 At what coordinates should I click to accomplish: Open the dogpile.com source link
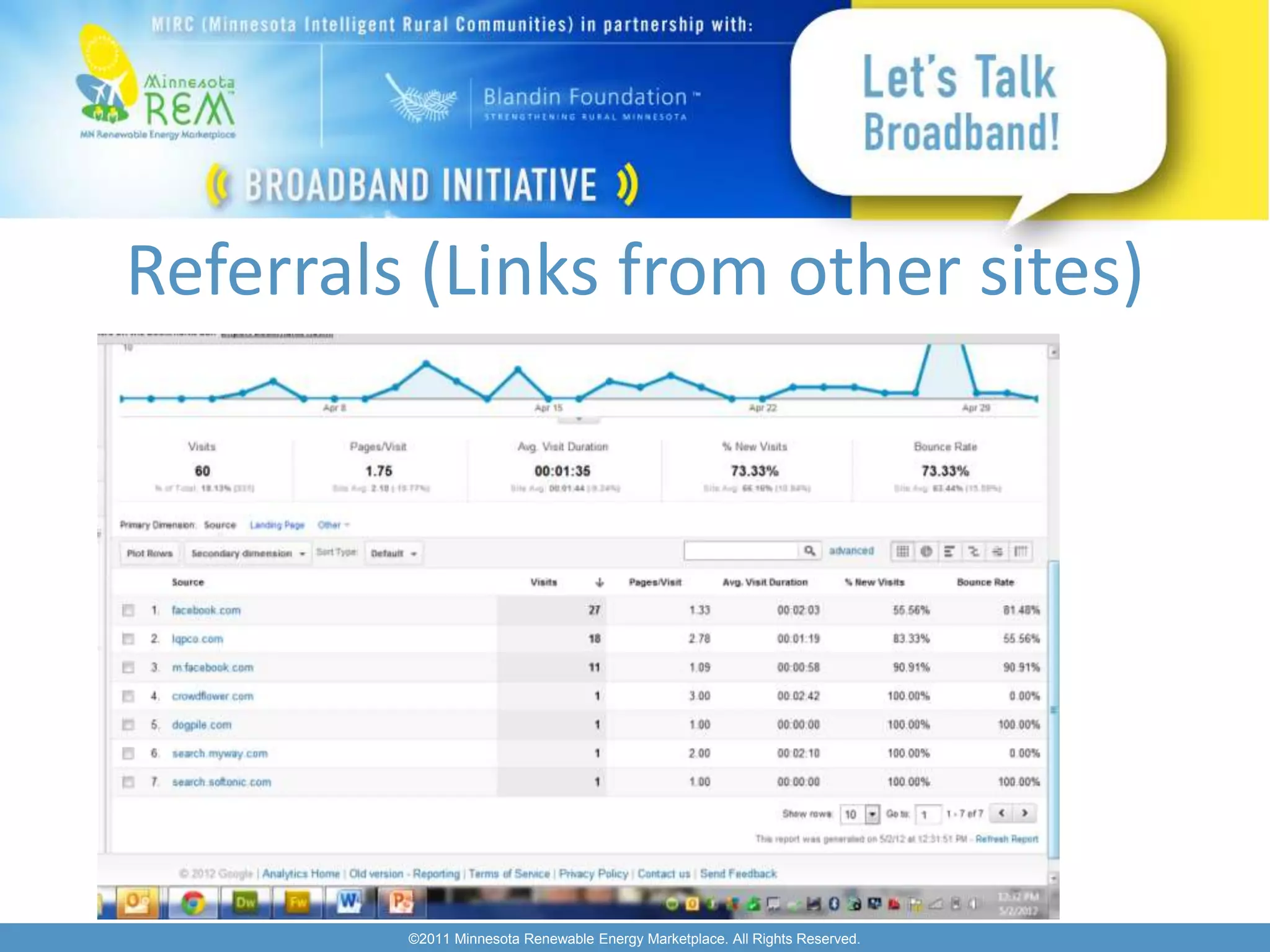click(x=202, y=725)
